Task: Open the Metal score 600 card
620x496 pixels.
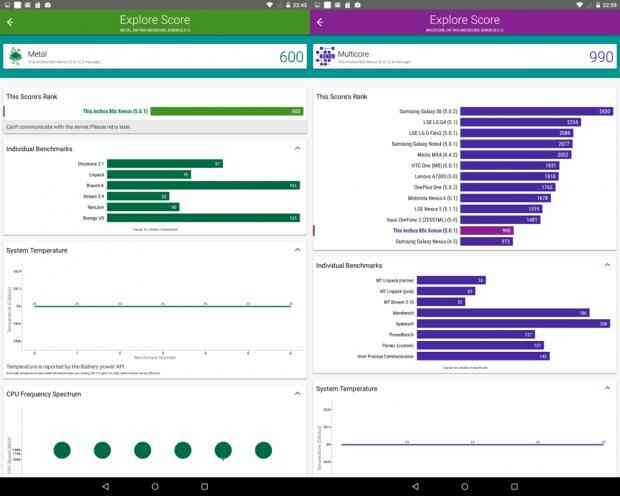Action: point(155,57)
